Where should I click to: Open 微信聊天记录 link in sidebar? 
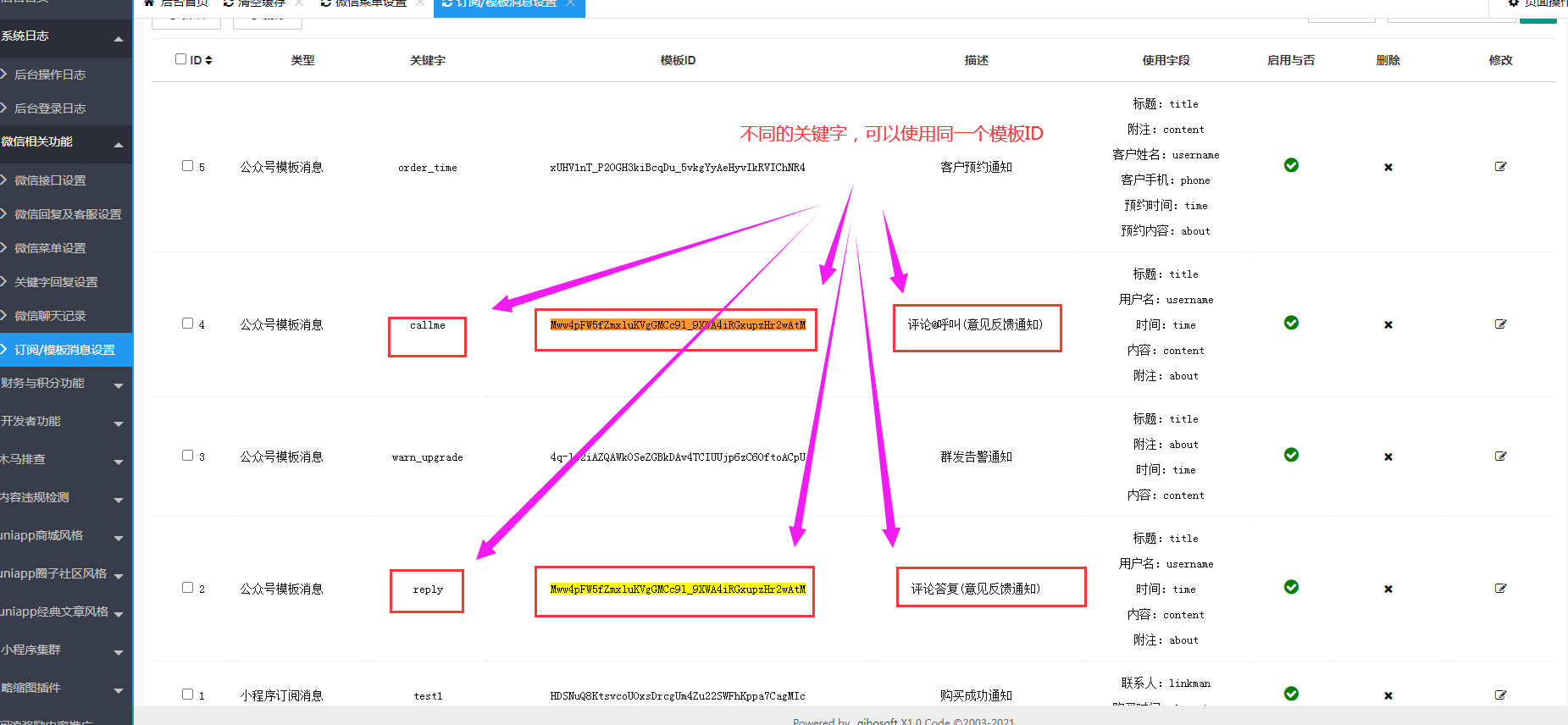(x=50, y=316)
